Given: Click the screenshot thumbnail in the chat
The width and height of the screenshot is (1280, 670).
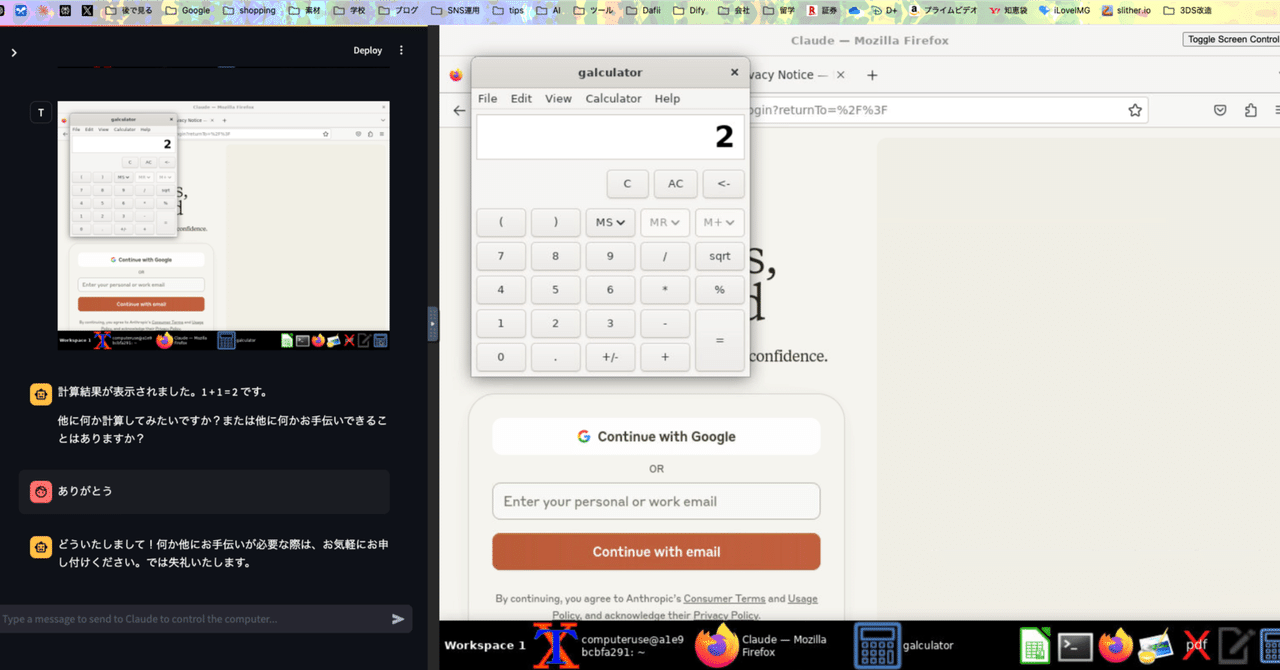Looking at the screenshot, I should (x=222, y=223).
